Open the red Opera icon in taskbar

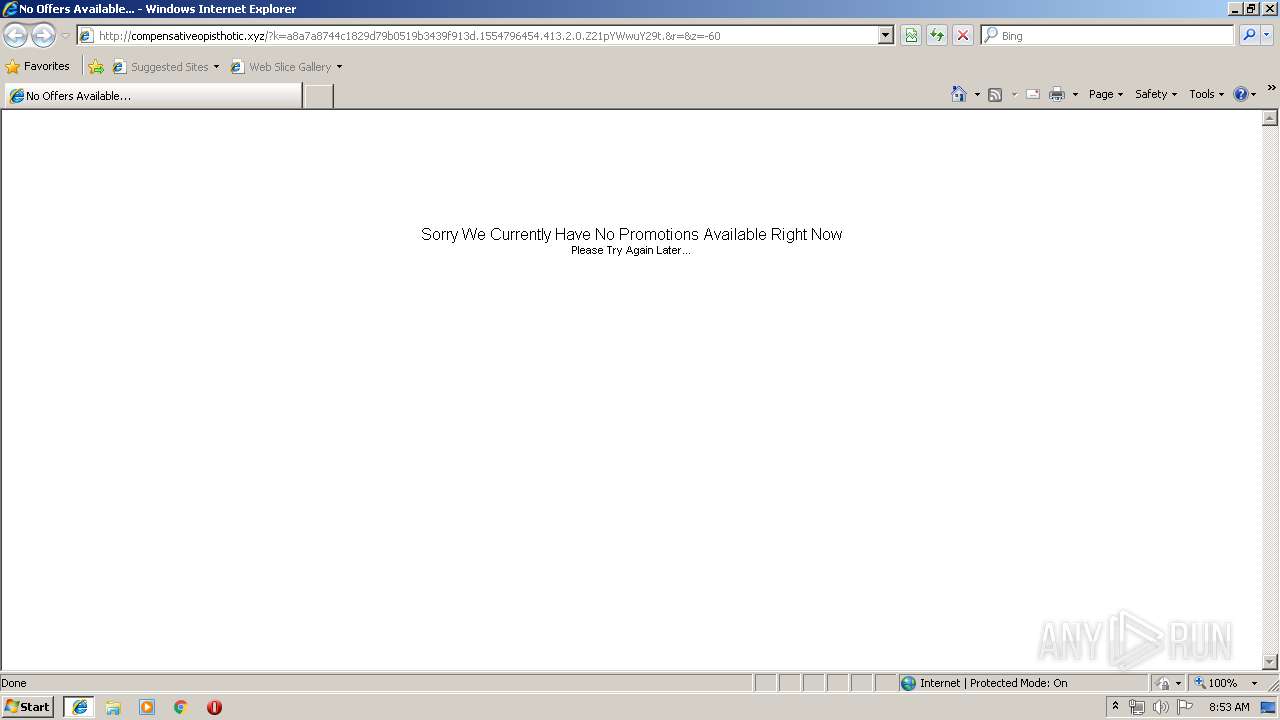214,707
